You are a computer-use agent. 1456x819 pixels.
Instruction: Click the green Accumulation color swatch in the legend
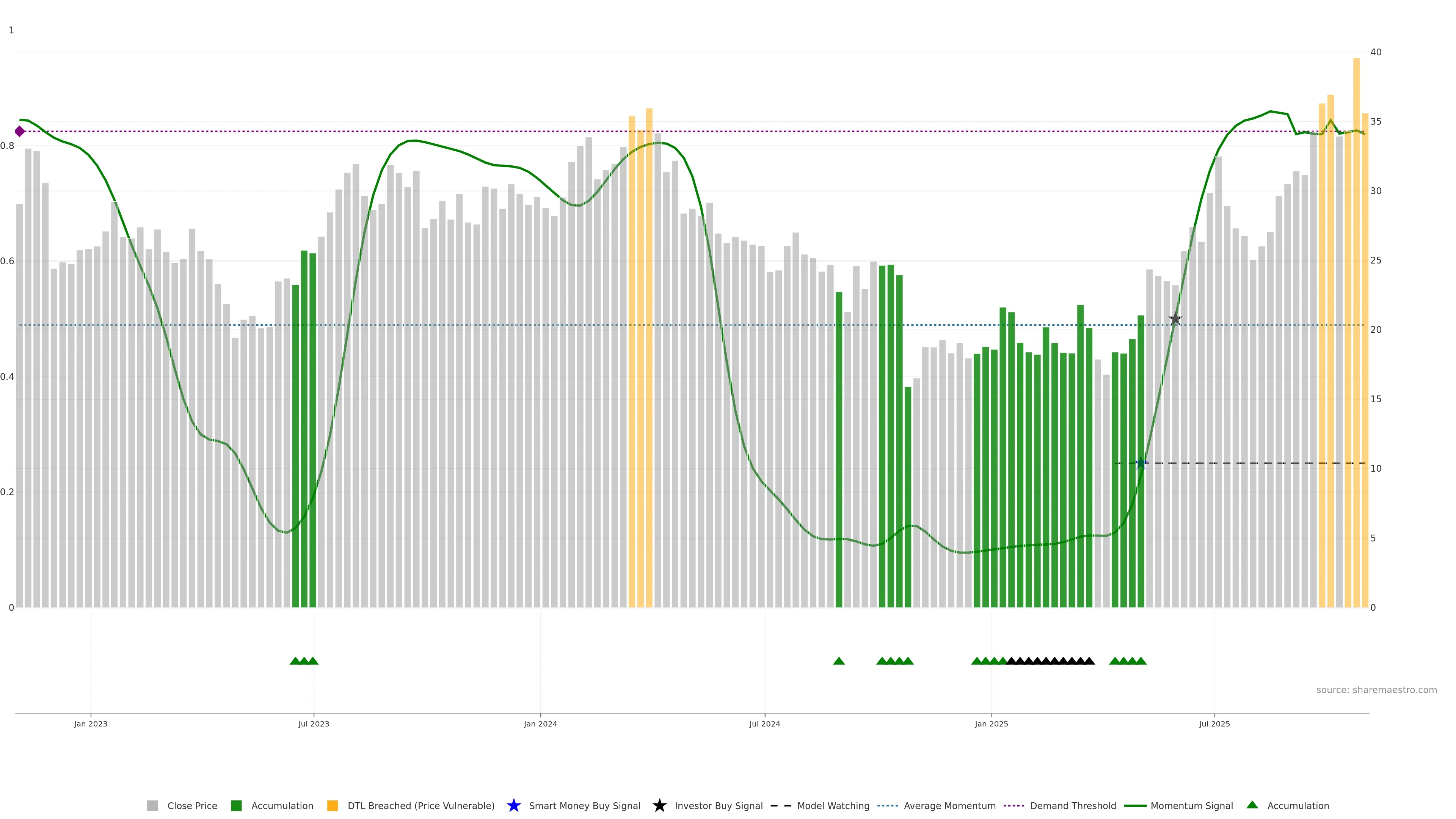pyautogui.click(x=236, y=805)
